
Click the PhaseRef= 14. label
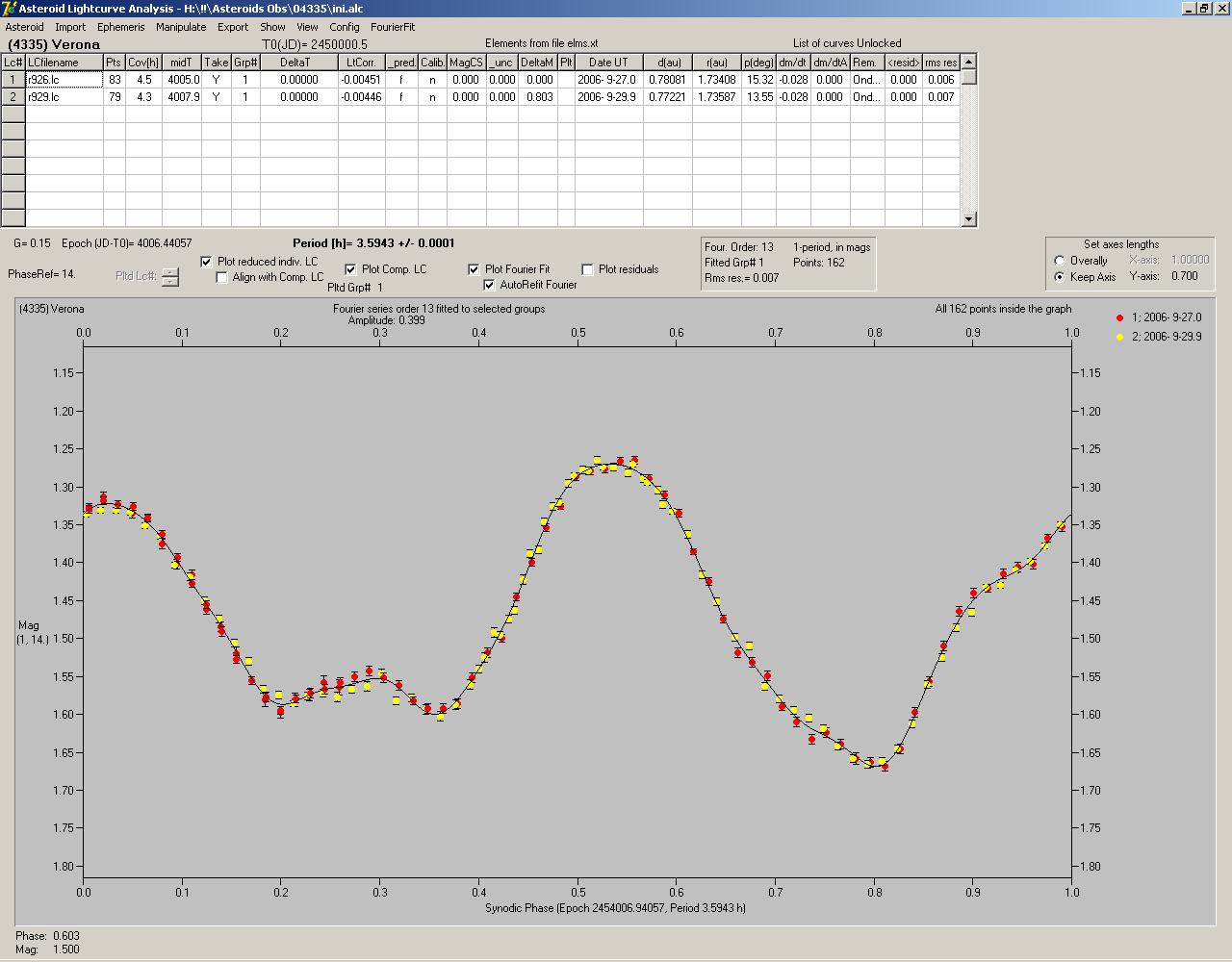click(41, 274)
